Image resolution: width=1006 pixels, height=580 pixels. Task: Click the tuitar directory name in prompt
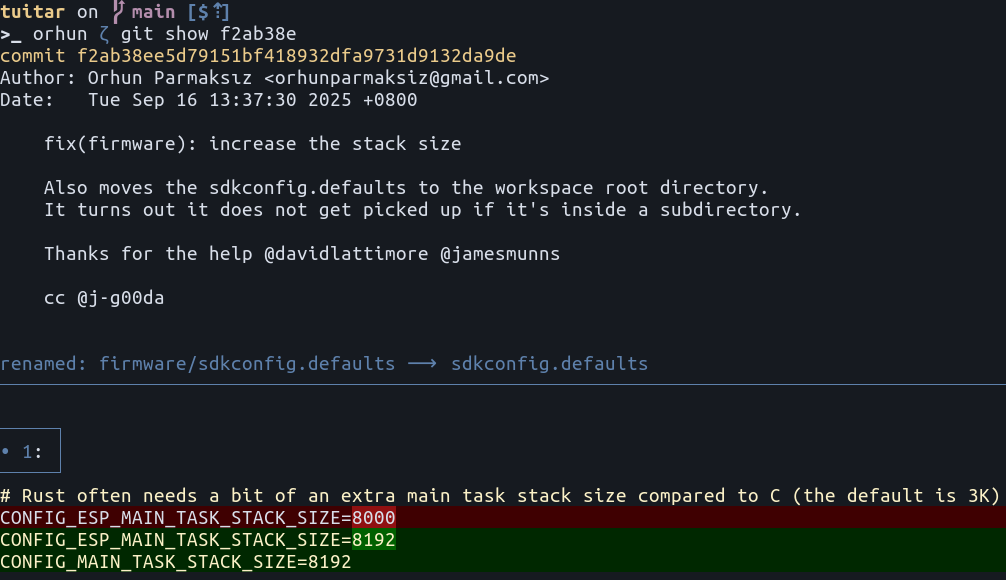pyautogui.click(x=33, y=12)
